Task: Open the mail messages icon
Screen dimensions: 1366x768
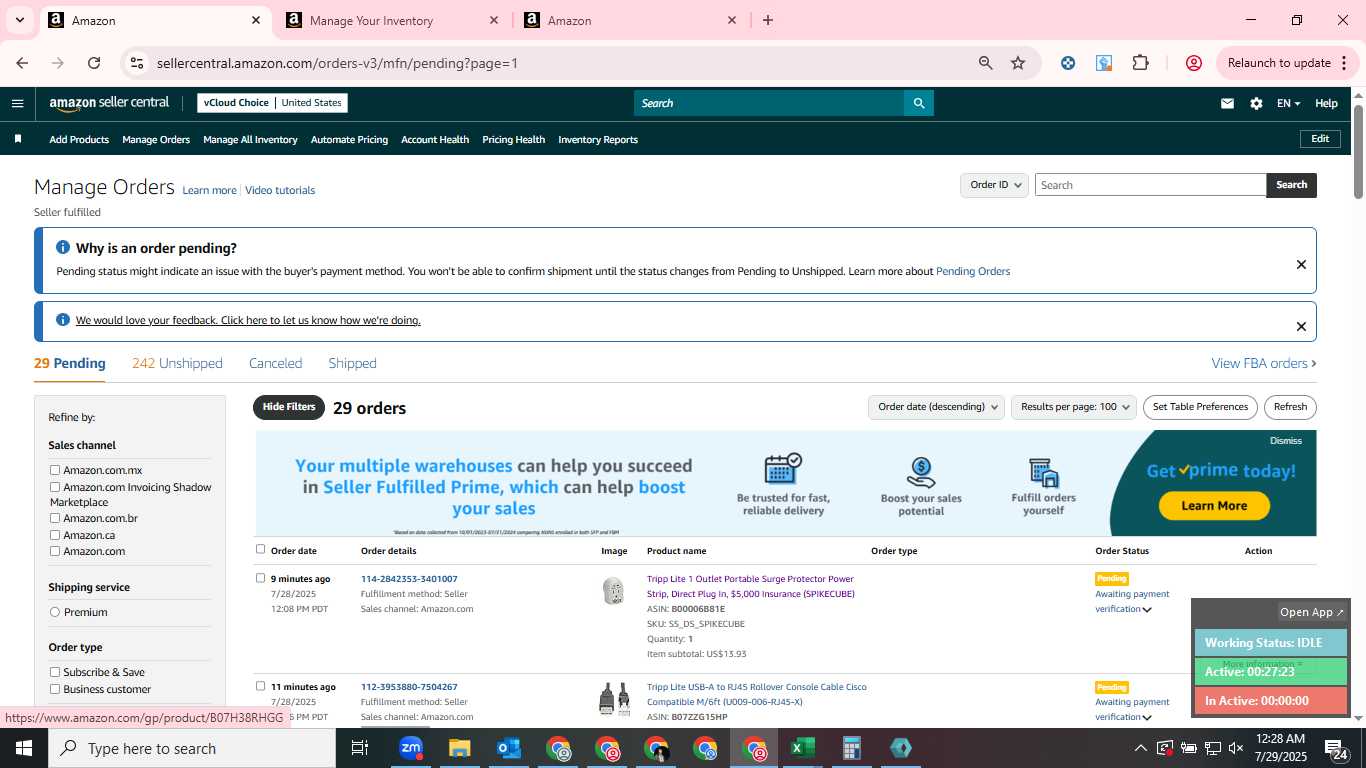Action: [1227, 103]
